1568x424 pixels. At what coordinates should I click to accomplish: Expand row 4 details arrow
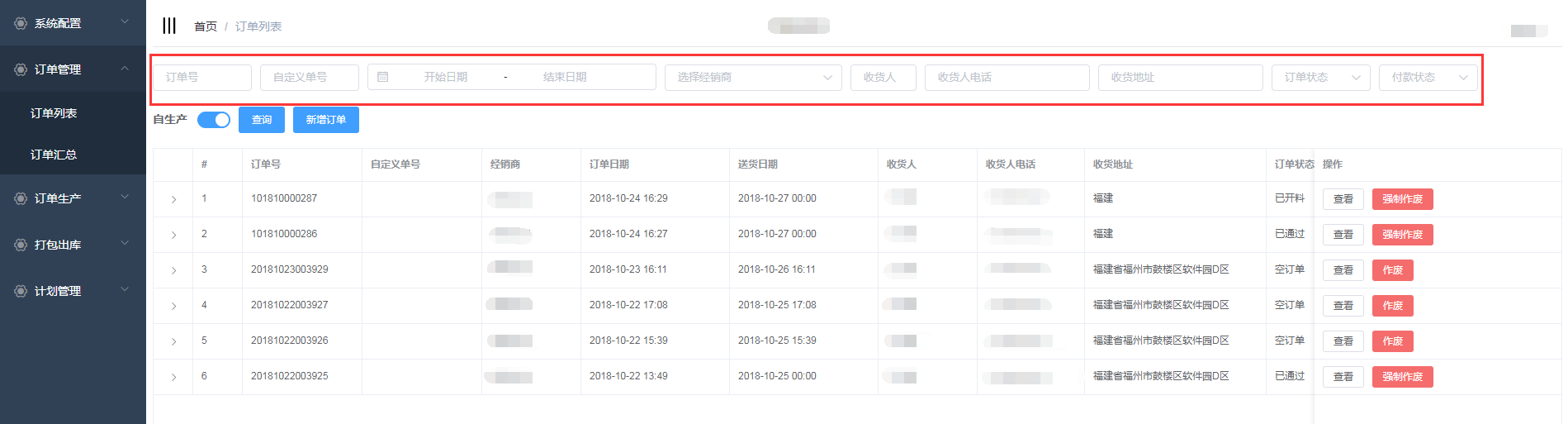click(173, 306)
